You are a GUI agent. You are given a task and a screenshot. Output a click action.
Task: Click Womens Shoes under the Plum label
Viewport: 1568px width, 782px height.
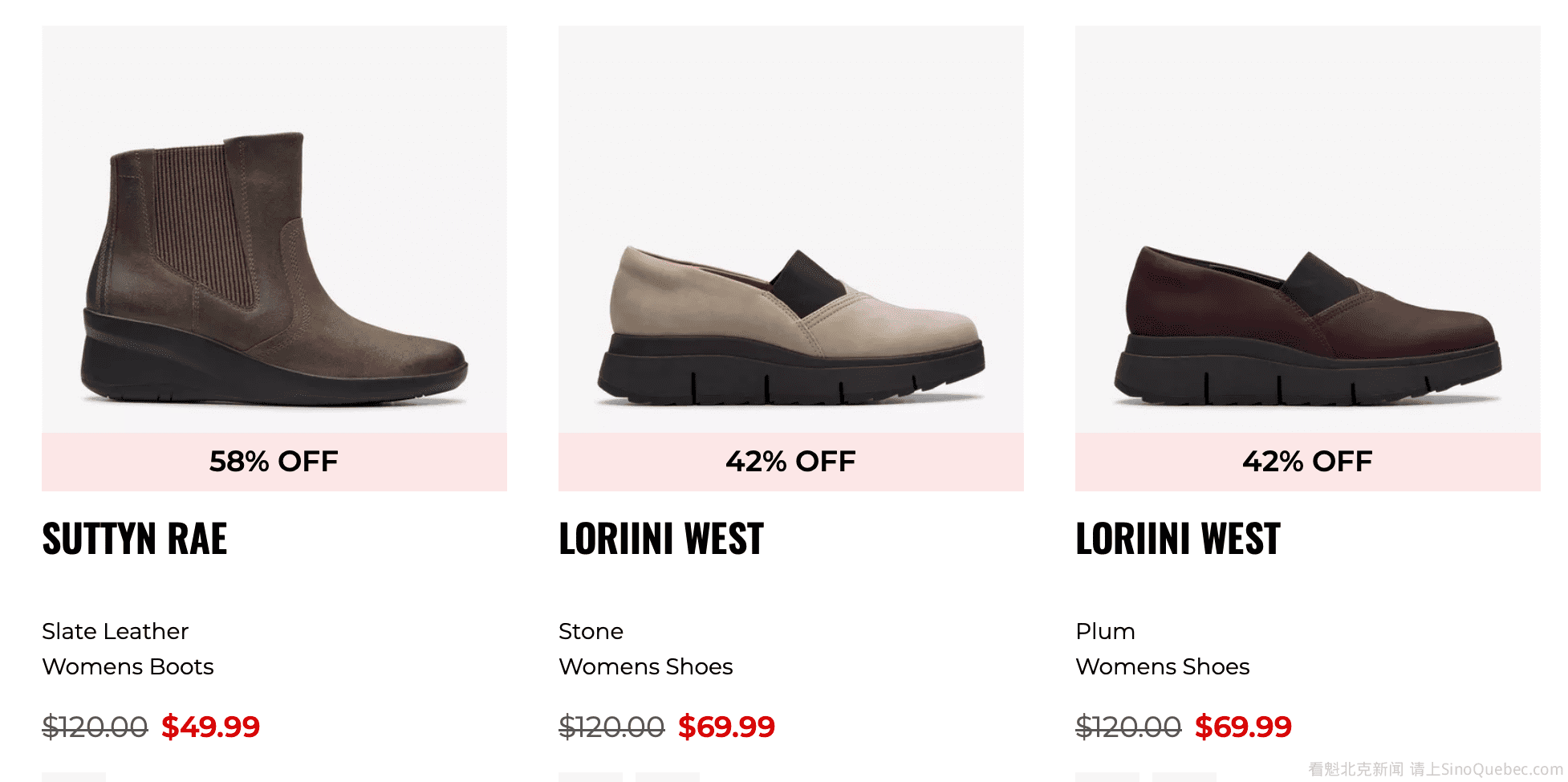coord(1162,666)
